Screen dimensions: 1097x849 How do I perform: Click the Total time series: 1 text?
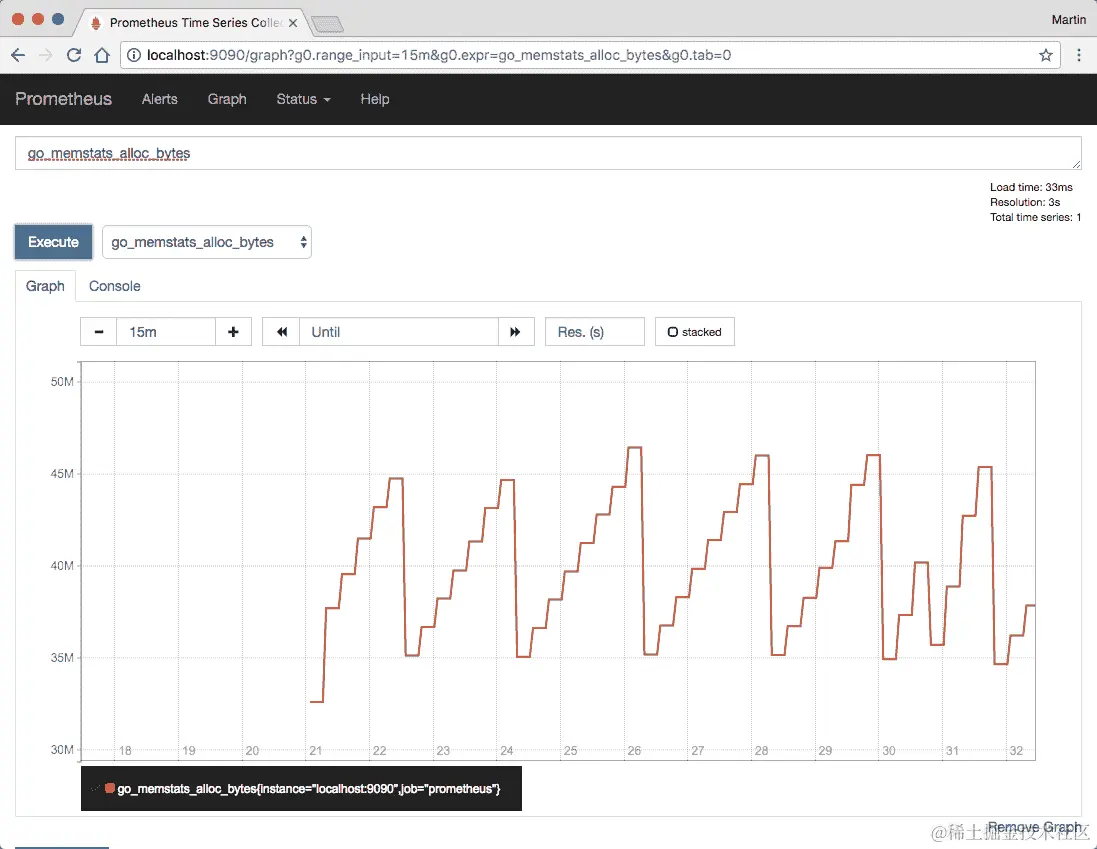click(x=1035, y=217)
